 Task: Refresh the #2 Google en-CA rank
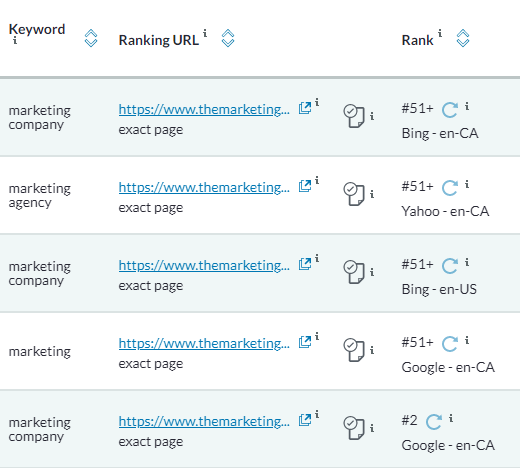(434, 422)
